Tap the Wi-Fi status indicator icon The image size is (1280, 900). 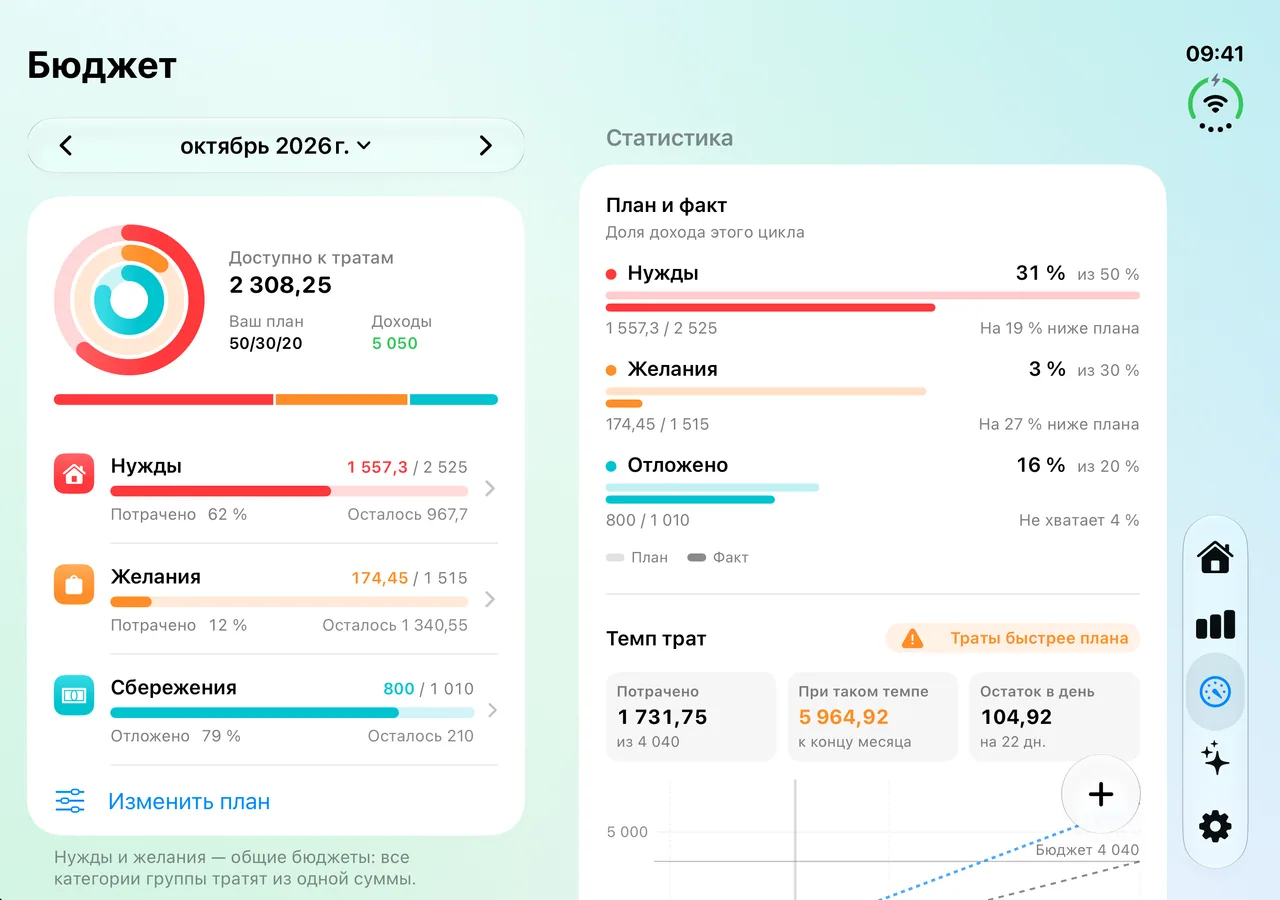point(1215,103)
